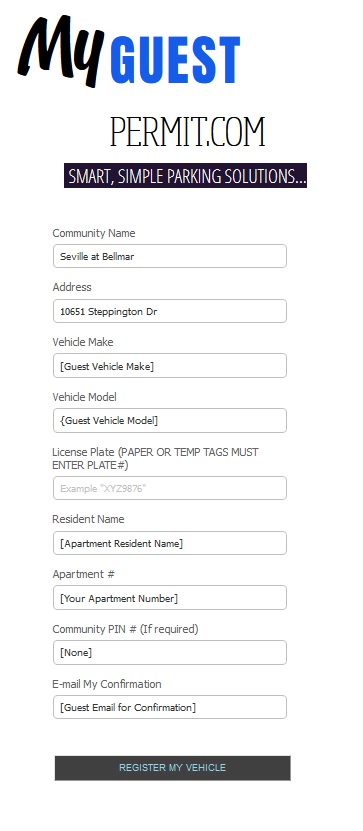363x831 pixels.
Task: Focus the E-mail My Confirmation field
Action: [x=170, y=707]
